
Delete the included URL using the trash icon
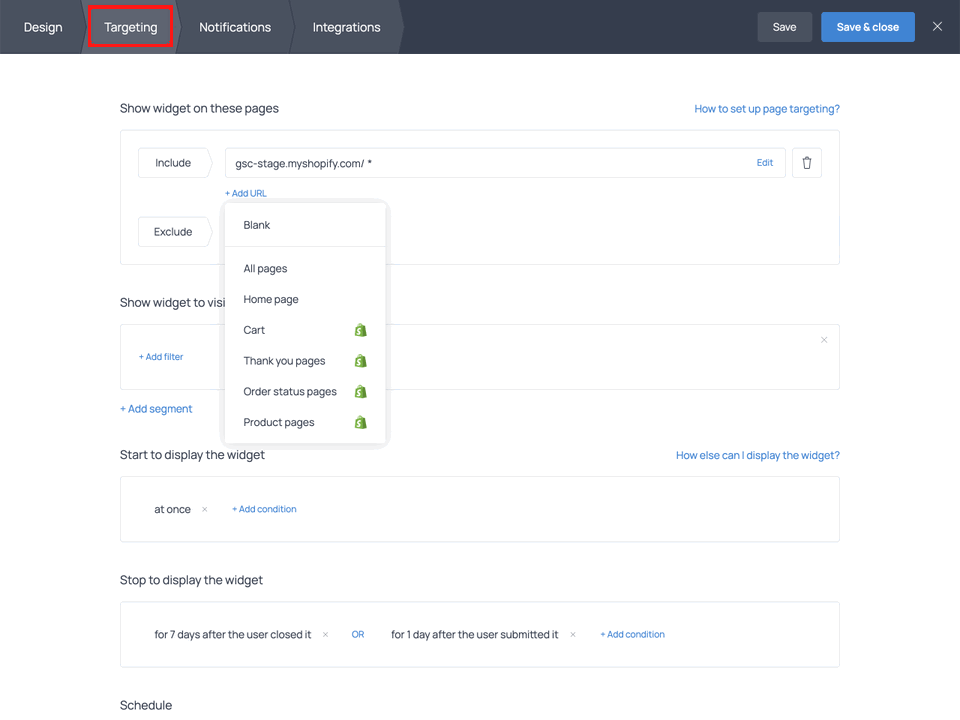pos(807,162)
